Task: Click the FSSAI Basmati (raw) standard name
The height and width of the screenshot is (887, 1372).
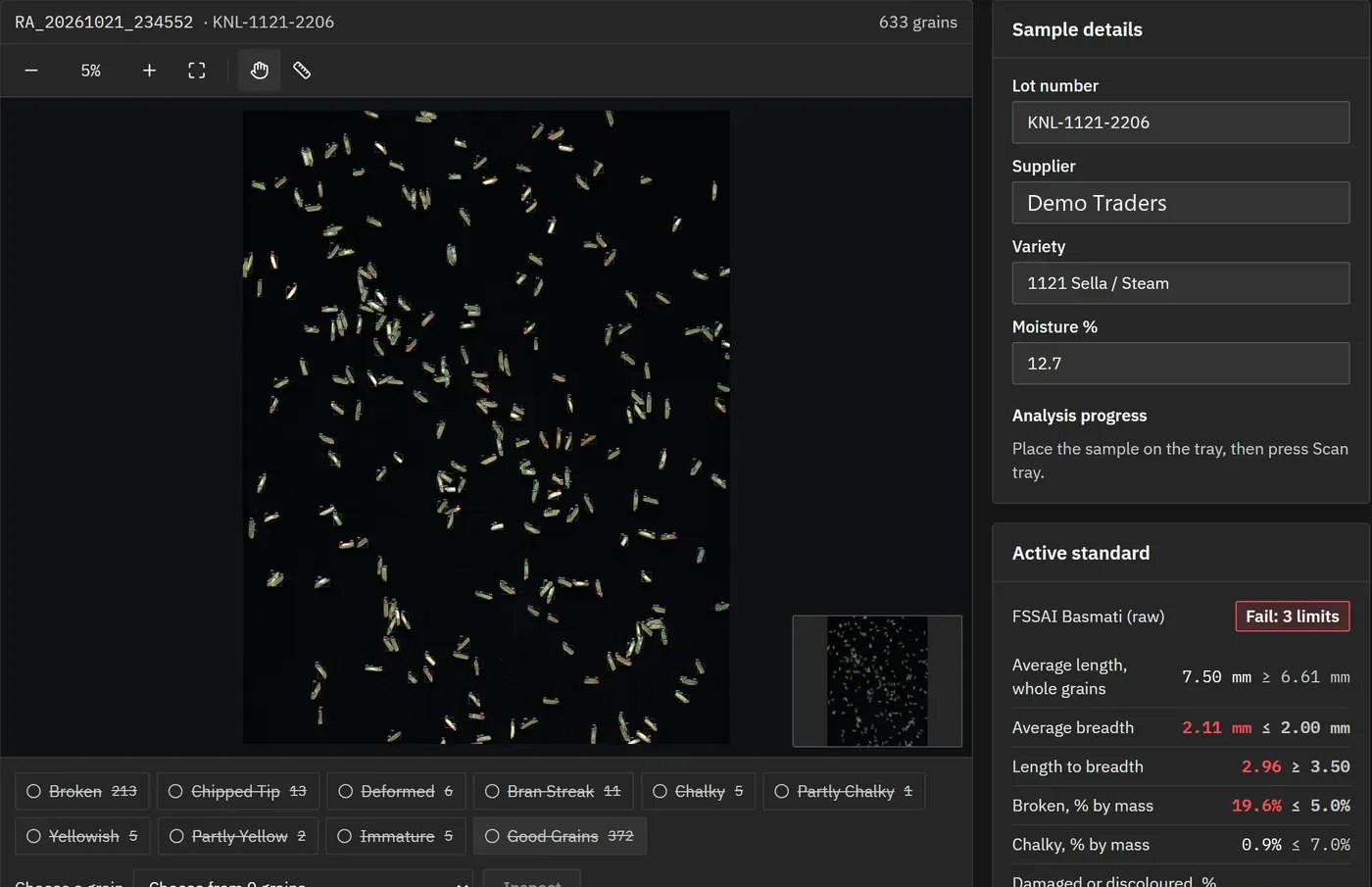Action: (x=1088, y=616)
